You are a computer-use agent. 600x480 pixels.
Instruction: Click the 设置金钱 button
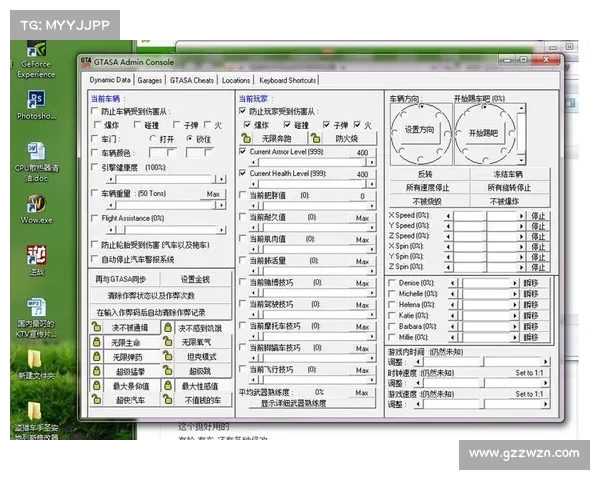click(195, 279)
